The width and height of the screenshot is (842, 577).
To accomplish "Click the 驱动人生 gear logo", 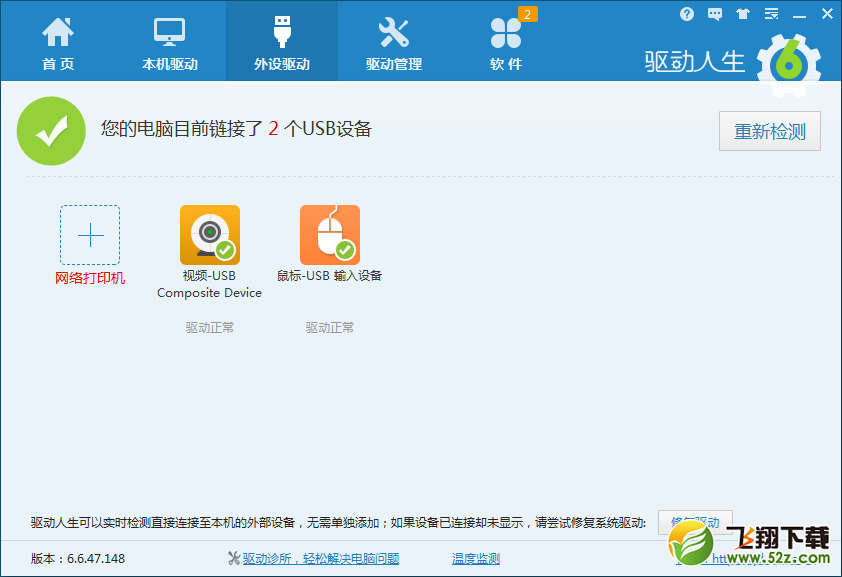I will point(788,65).
